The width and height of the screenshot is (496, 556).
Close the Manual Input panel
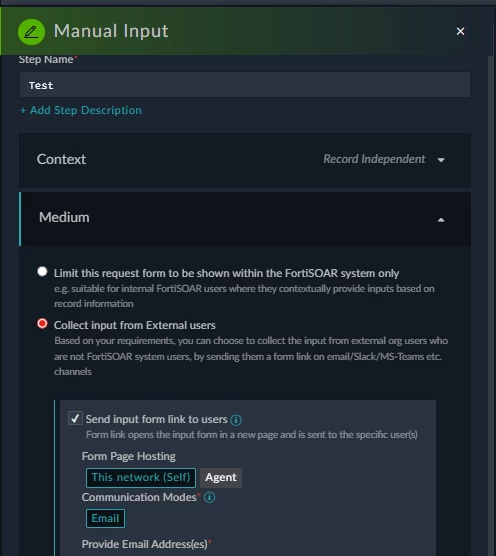pyautogui.click(x=460, y=32)
